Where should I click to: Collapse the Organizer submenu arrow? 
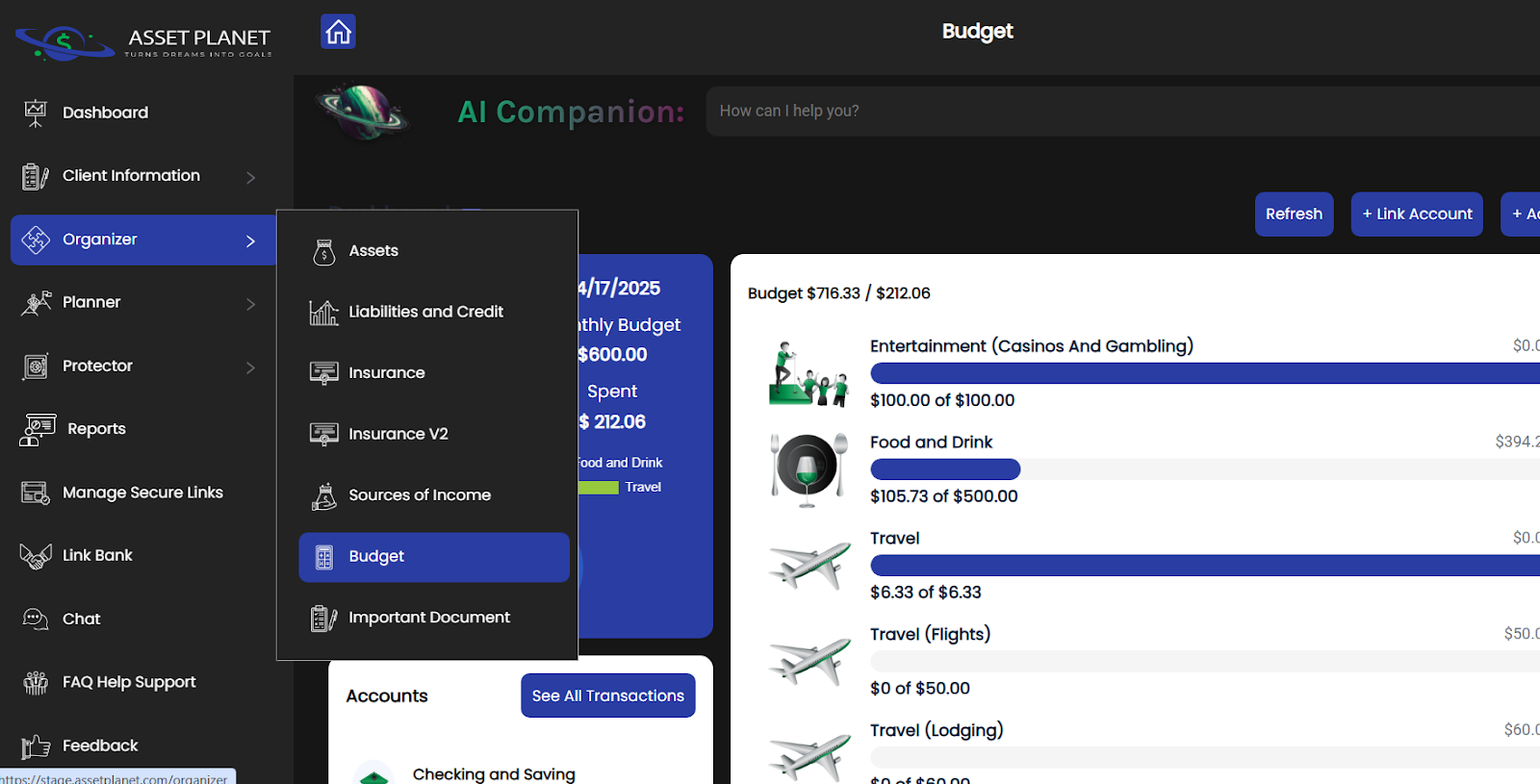(x=250, y=240)
